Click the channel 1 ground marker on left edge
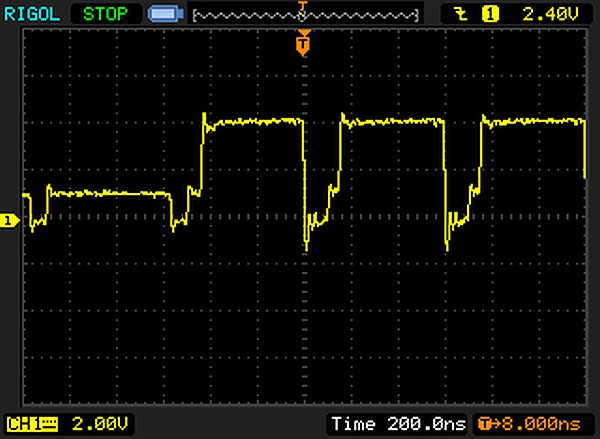 (x=10, y=220)
